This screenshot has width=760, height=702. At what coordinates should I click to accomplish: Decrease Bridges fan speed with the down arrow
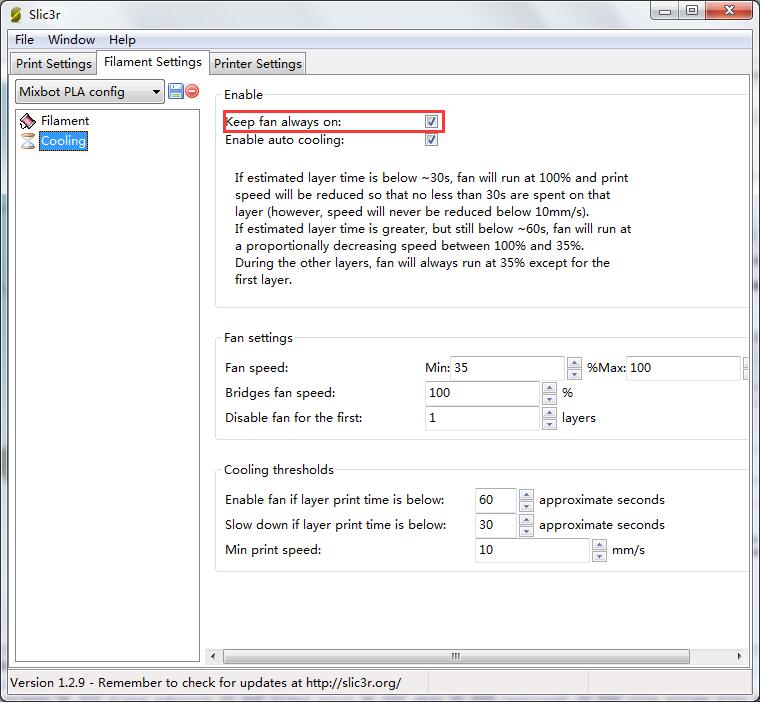click(549, 399)
